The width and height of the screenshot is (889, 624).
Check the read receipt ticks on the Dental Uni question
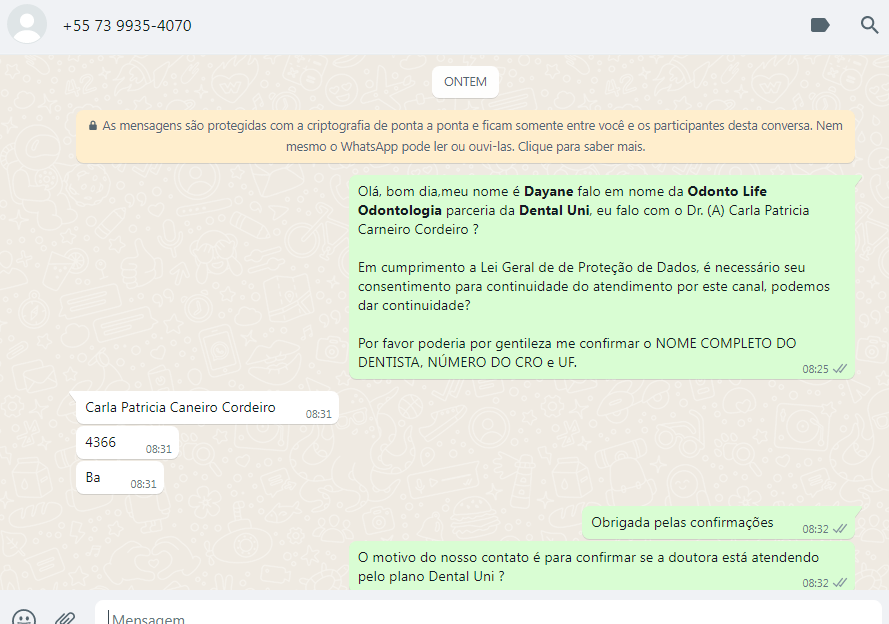840,583
